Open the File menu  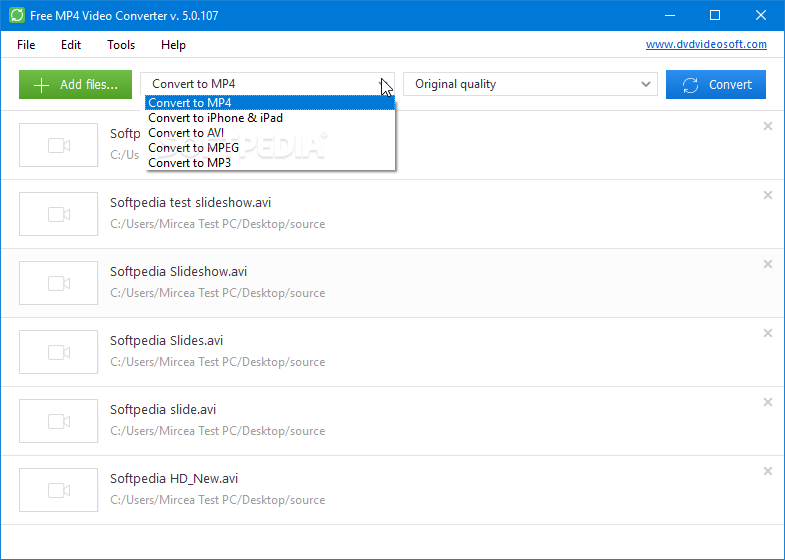[26, 45]
